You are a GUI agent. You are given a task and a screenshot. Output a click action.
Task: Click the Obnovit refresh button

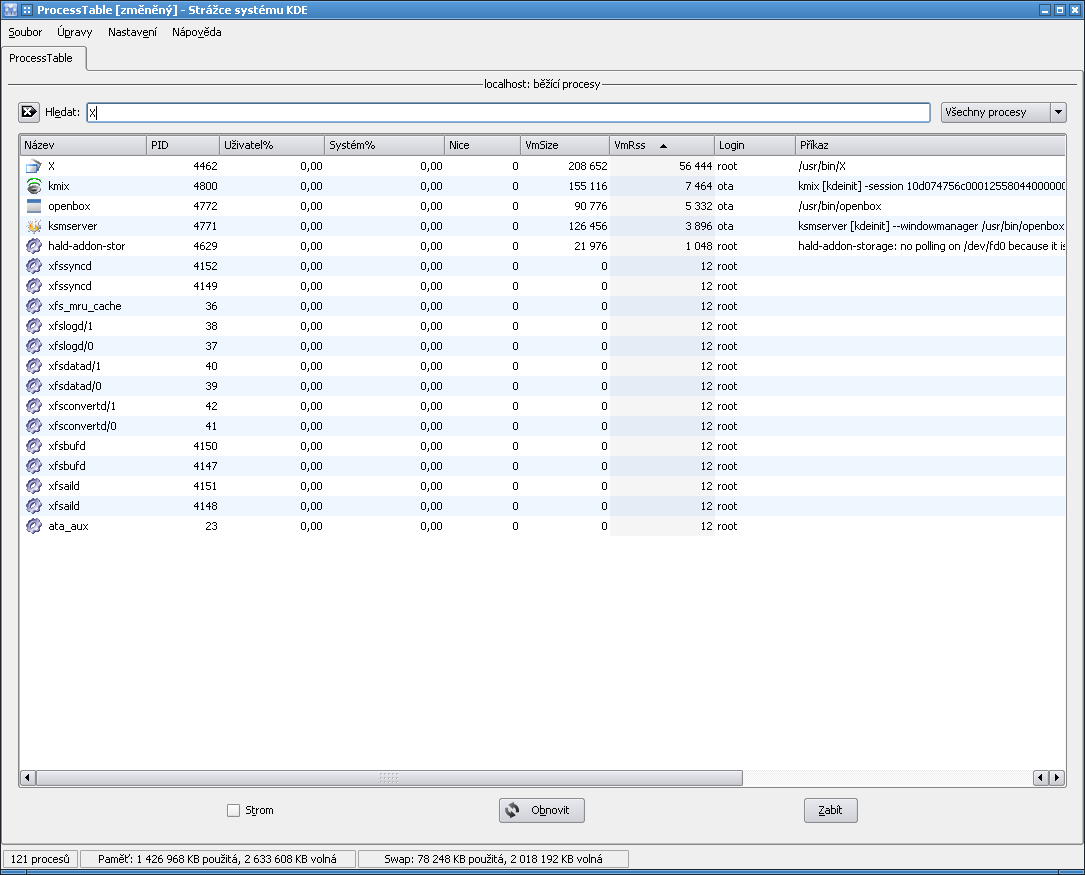click(542, 811)
